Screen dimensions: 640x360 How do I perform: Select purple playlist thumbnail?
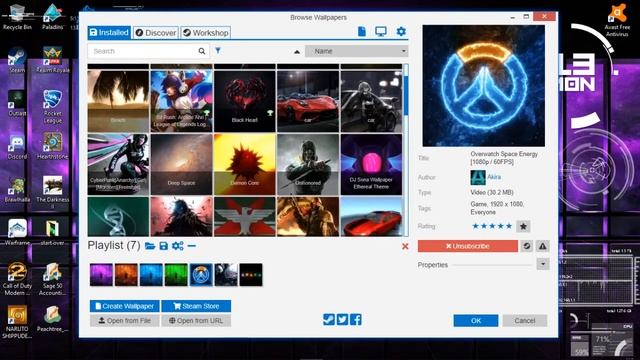pyautogui.click(x=101, y=275)
